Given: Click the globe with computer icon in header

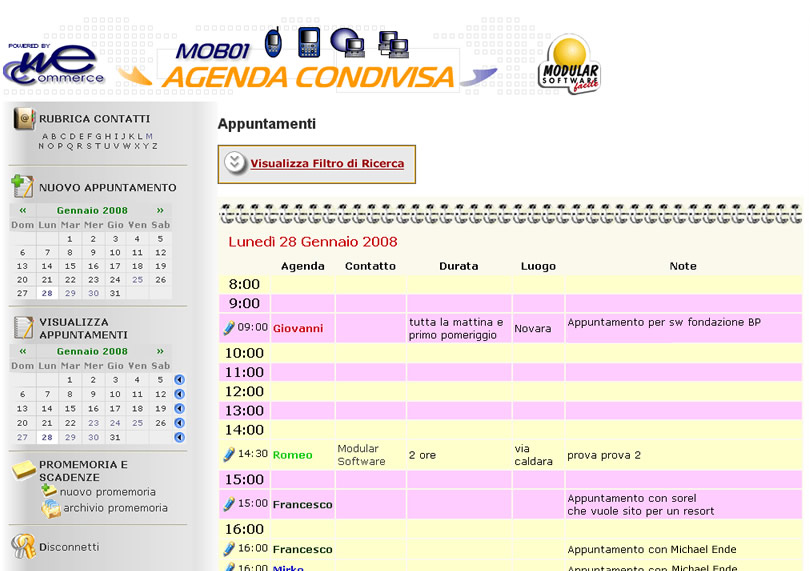Looking at the screenshot, I should tap(348, 42).
